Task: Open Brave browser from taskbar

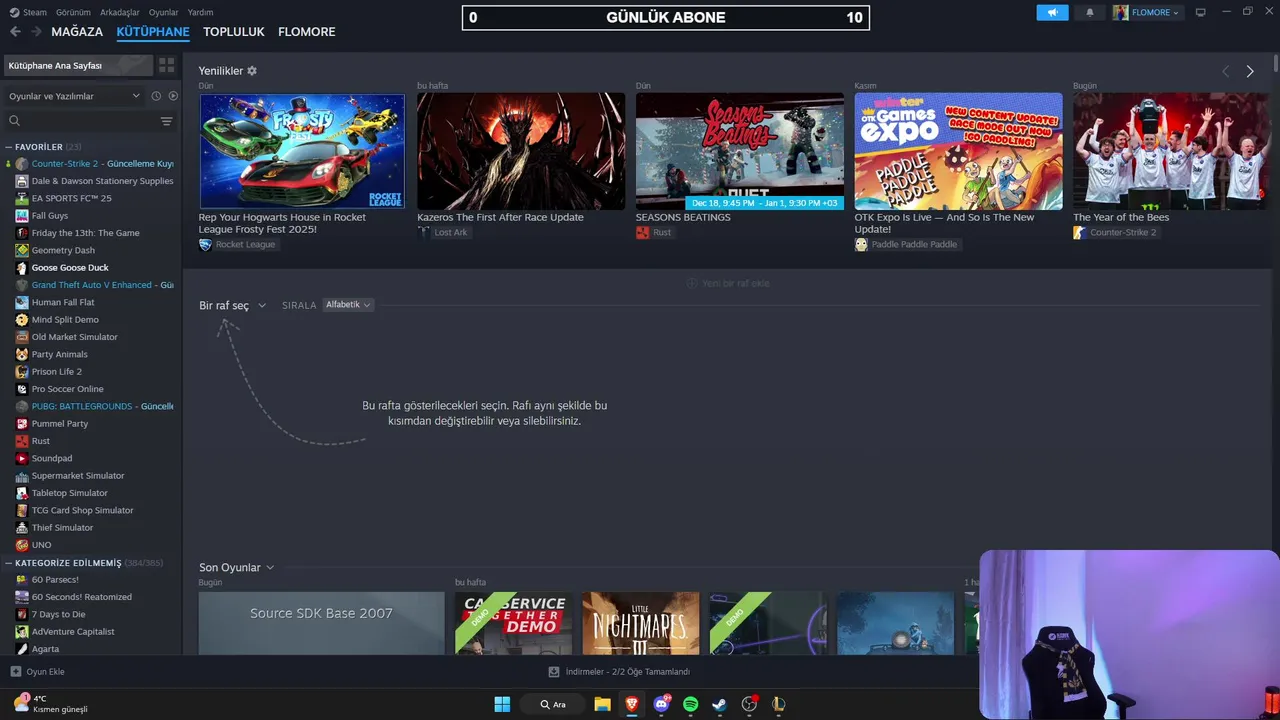Action: pos(632,704)
